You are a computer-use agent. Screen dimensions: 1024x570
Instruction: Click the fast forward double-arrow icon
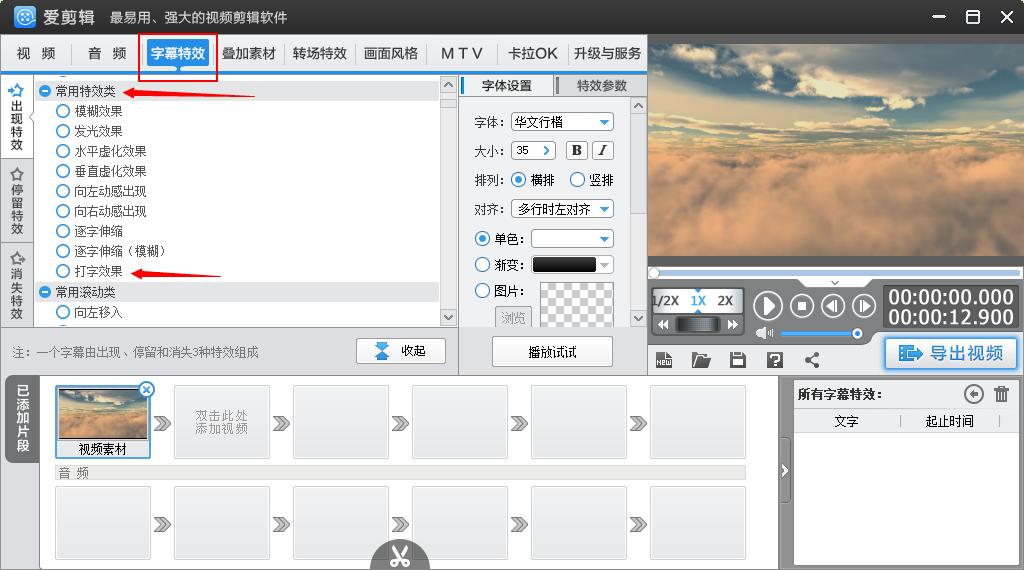(x=732, y=325)
